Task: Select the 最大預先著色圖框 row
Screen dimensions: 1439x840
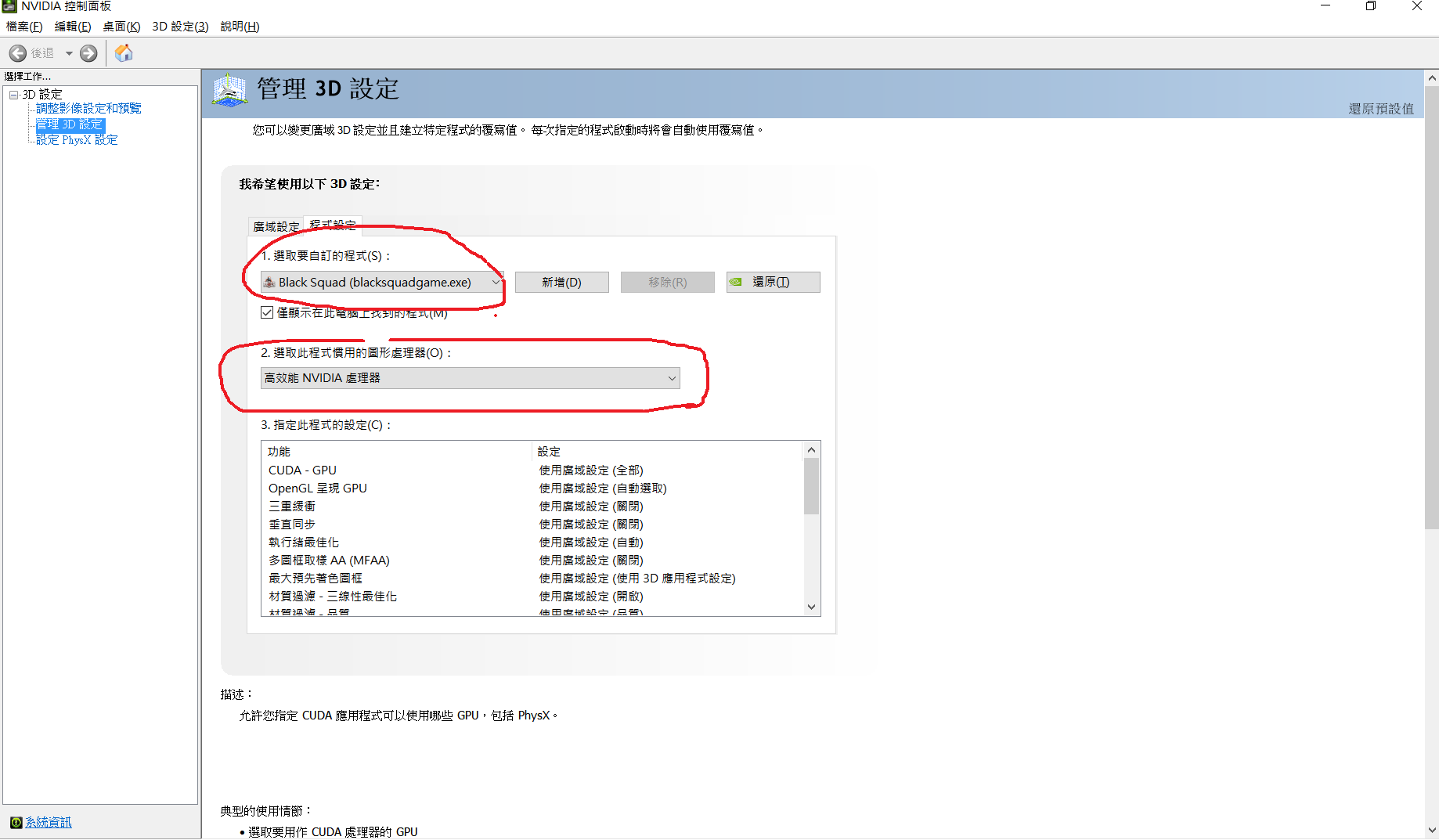Action: (x=532, y=579)
